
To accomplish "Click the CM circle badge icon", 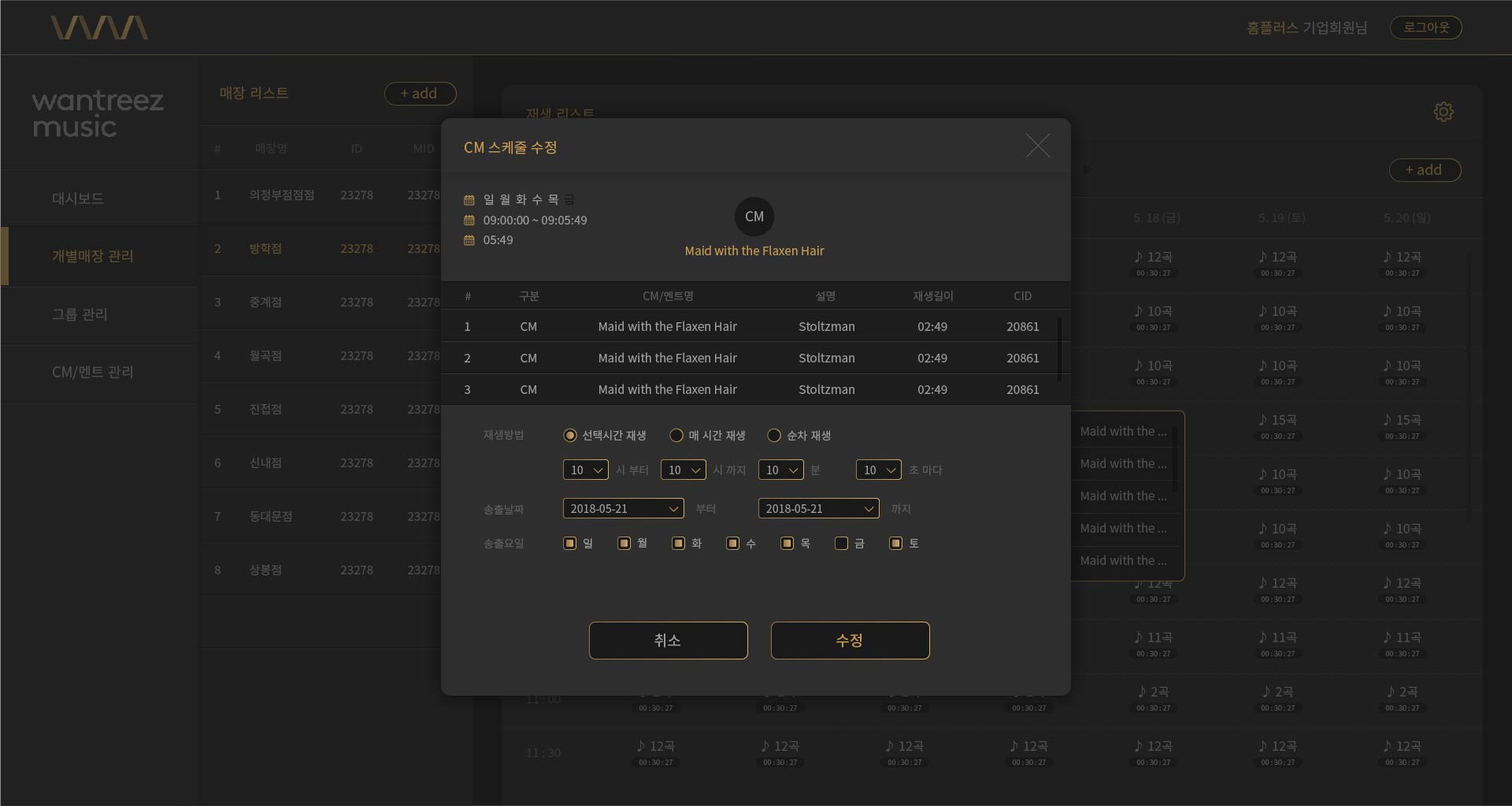I will click(x=754, y=217).
